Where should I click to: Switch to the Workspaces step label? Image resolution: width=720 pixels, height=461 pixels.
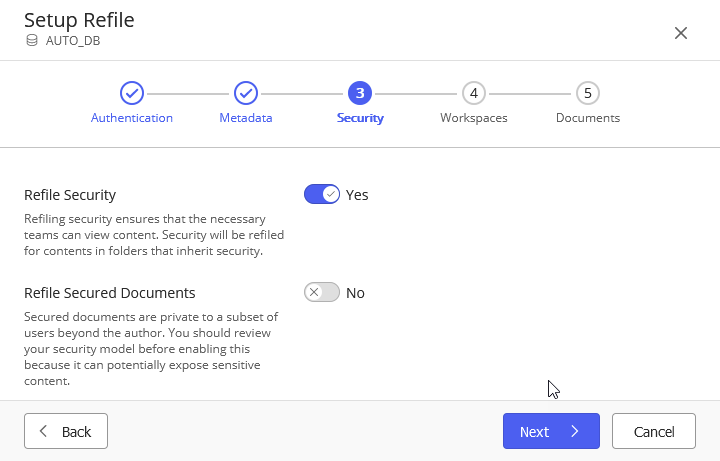pos(474,118)
